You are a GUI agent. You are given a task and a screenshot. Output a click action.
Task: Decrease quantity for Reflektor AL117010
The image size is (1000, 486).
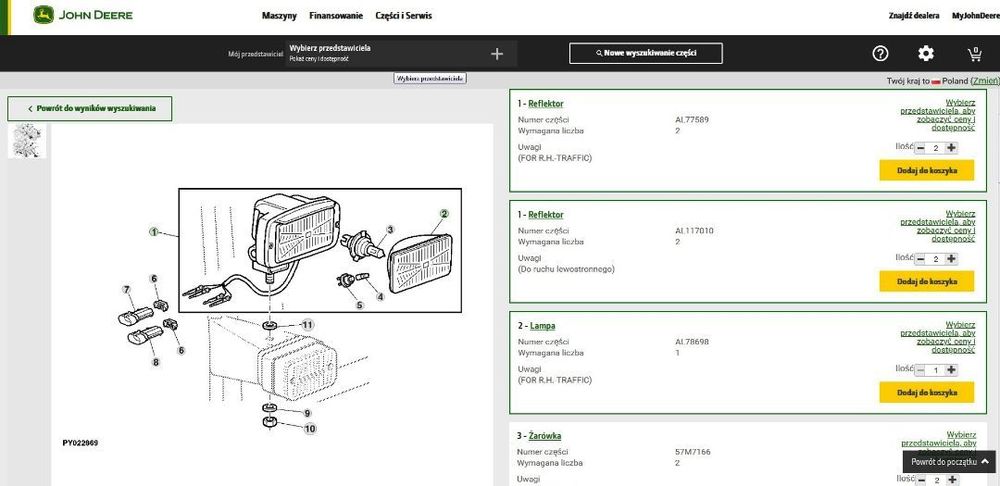(x=920, y=259)
